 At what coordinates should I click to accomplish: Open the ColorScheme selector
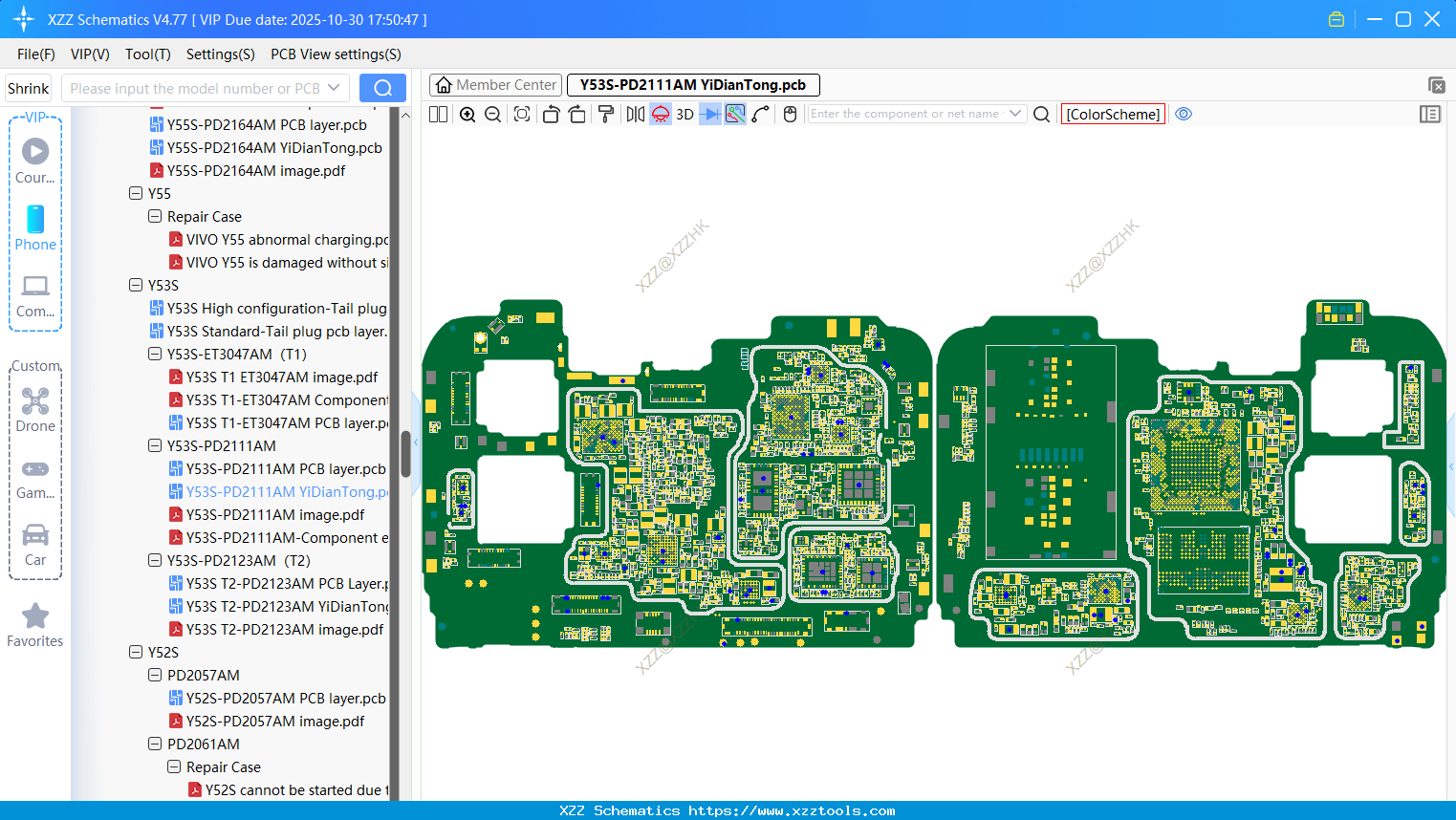pyautogui.click(x=1113, y=114)
